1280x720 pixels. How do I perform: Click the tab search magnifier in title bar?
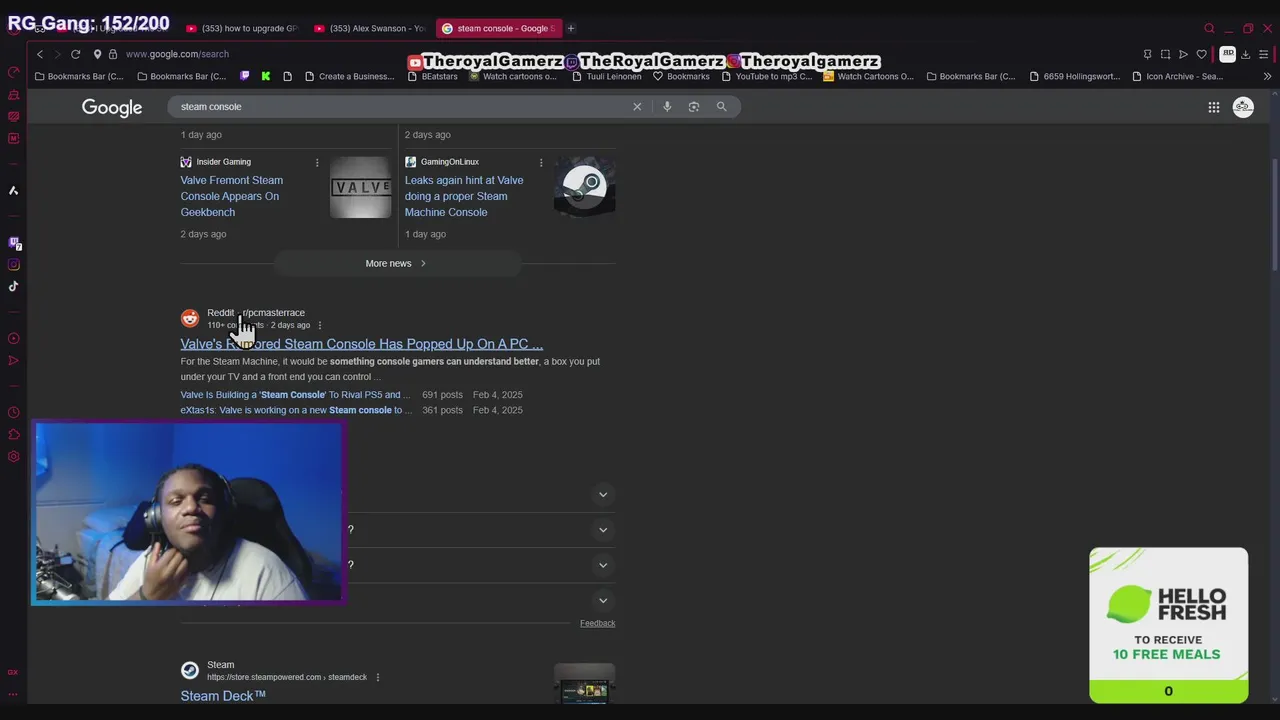pos(1209,28)
